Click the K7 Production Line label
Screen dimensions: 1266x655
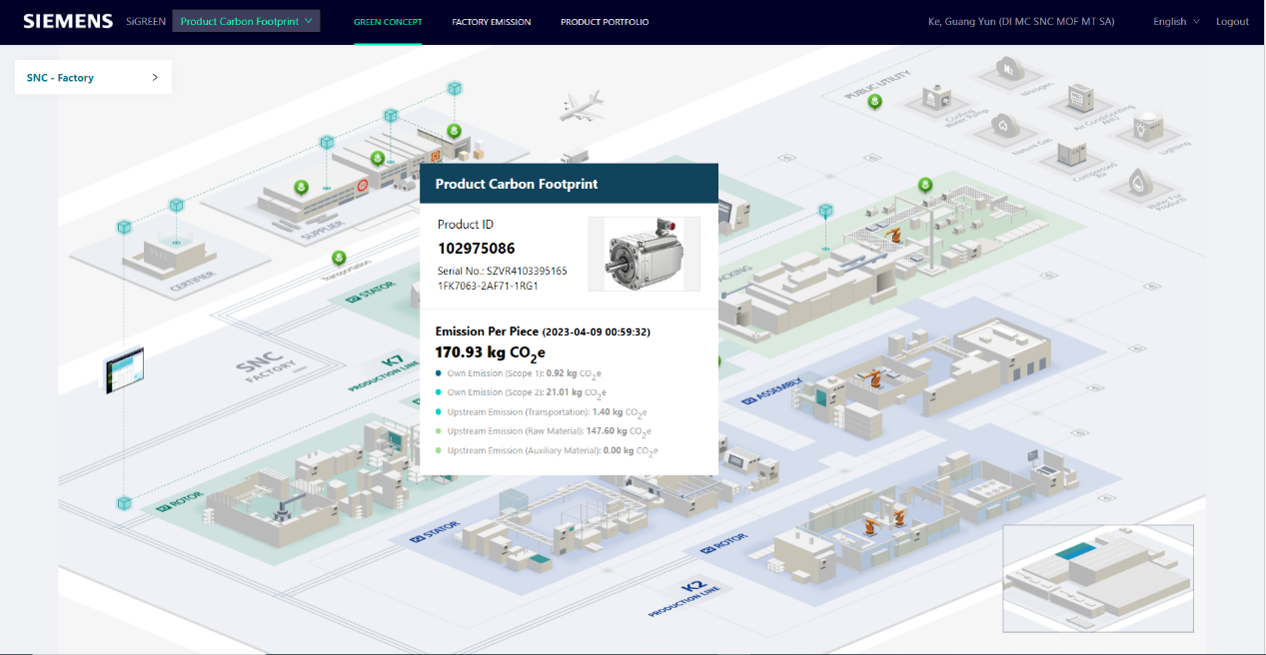[385, 374]
